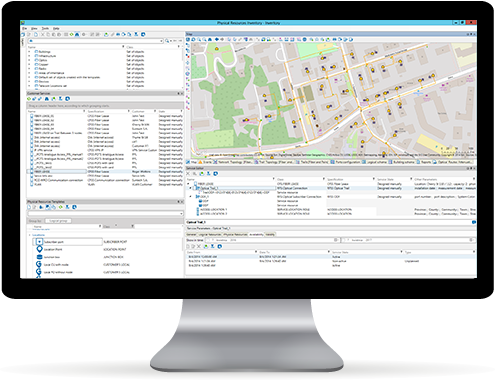Click the blue help icon right of Optical Trail_1
This screenshot has width=495, height=380.
pyautogui.click(x=474, y=222)
